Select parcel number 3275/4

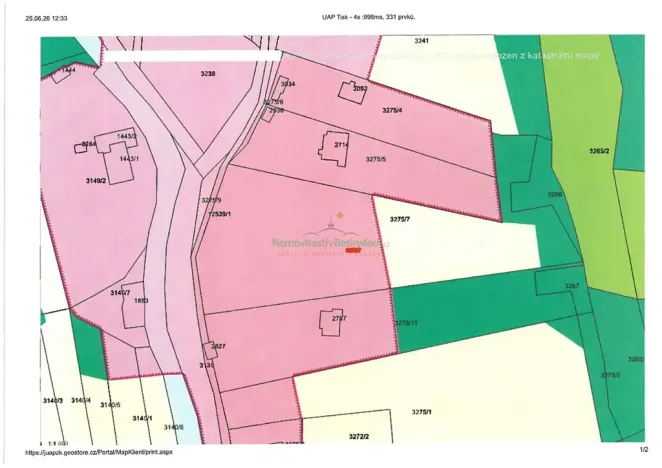pyautogui.click(x=392, y=110)
